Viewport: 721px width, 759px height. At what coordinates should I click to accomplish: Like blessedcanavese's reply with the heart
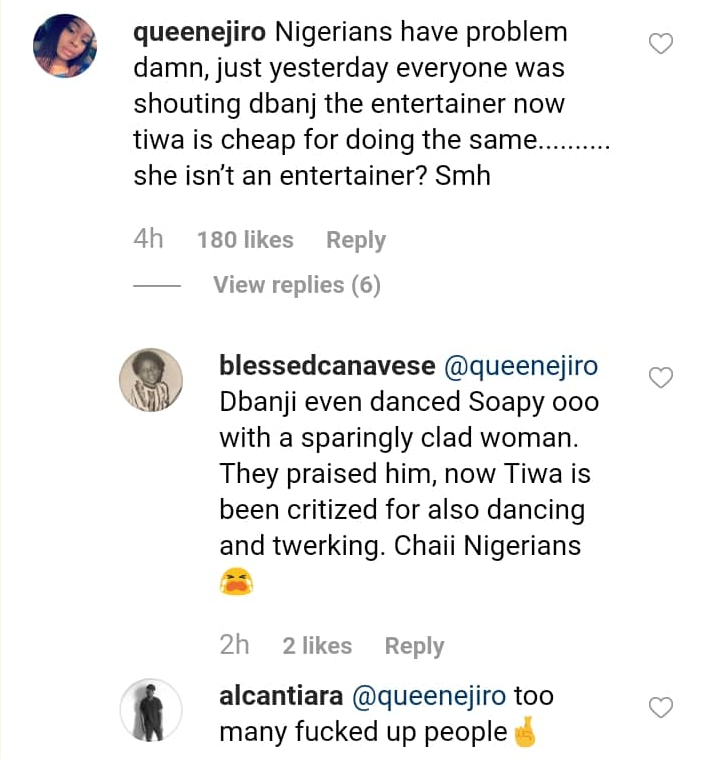click(x=661, y=377)
